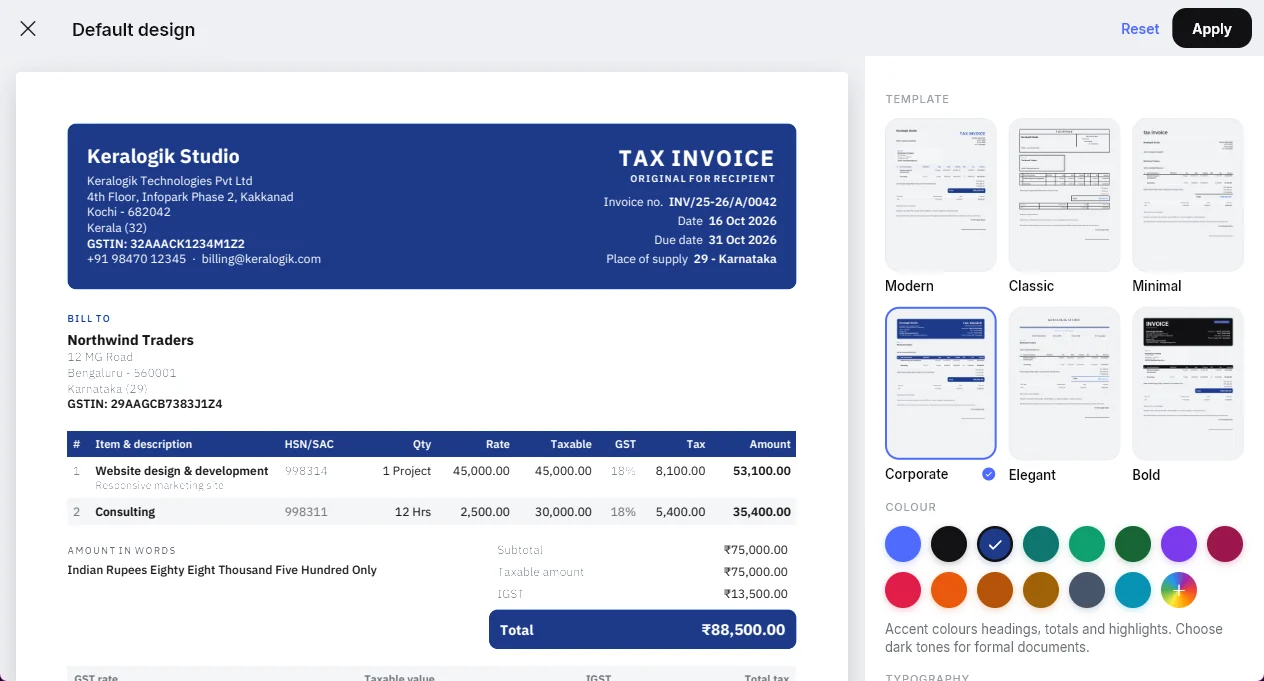Click the amount '35,400.00'

click(x=762, y=512)
